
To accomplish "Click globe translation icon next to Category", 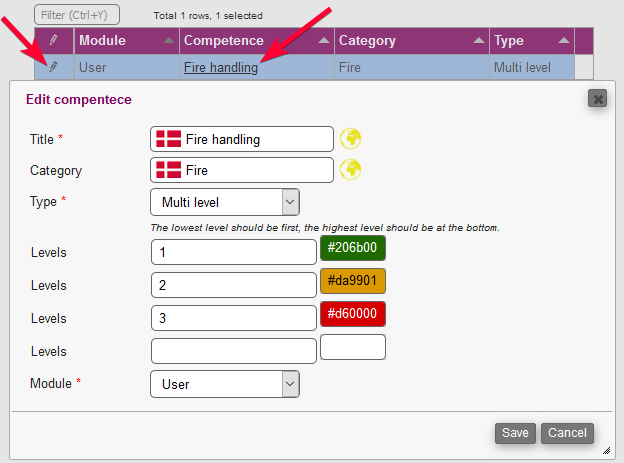I will [350, 170].
